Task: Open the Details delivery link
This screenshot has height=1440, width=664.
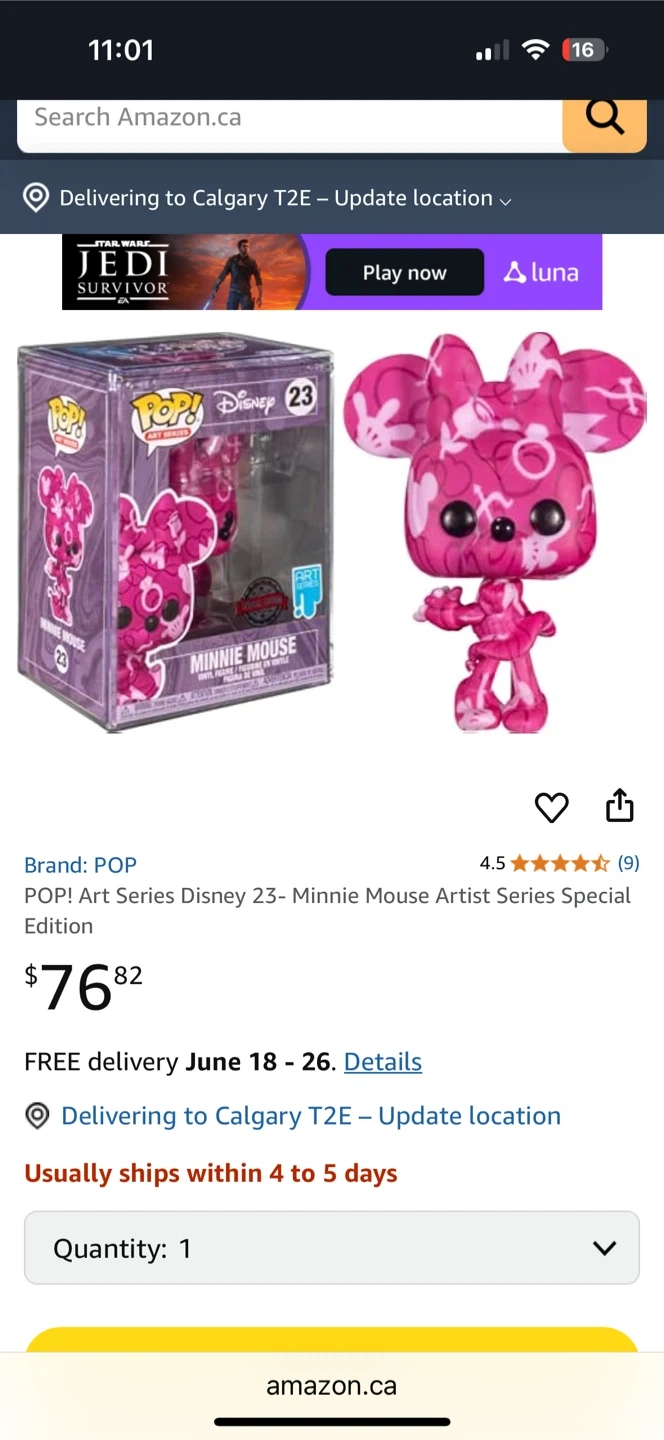Action: [x=383, y=1062]
